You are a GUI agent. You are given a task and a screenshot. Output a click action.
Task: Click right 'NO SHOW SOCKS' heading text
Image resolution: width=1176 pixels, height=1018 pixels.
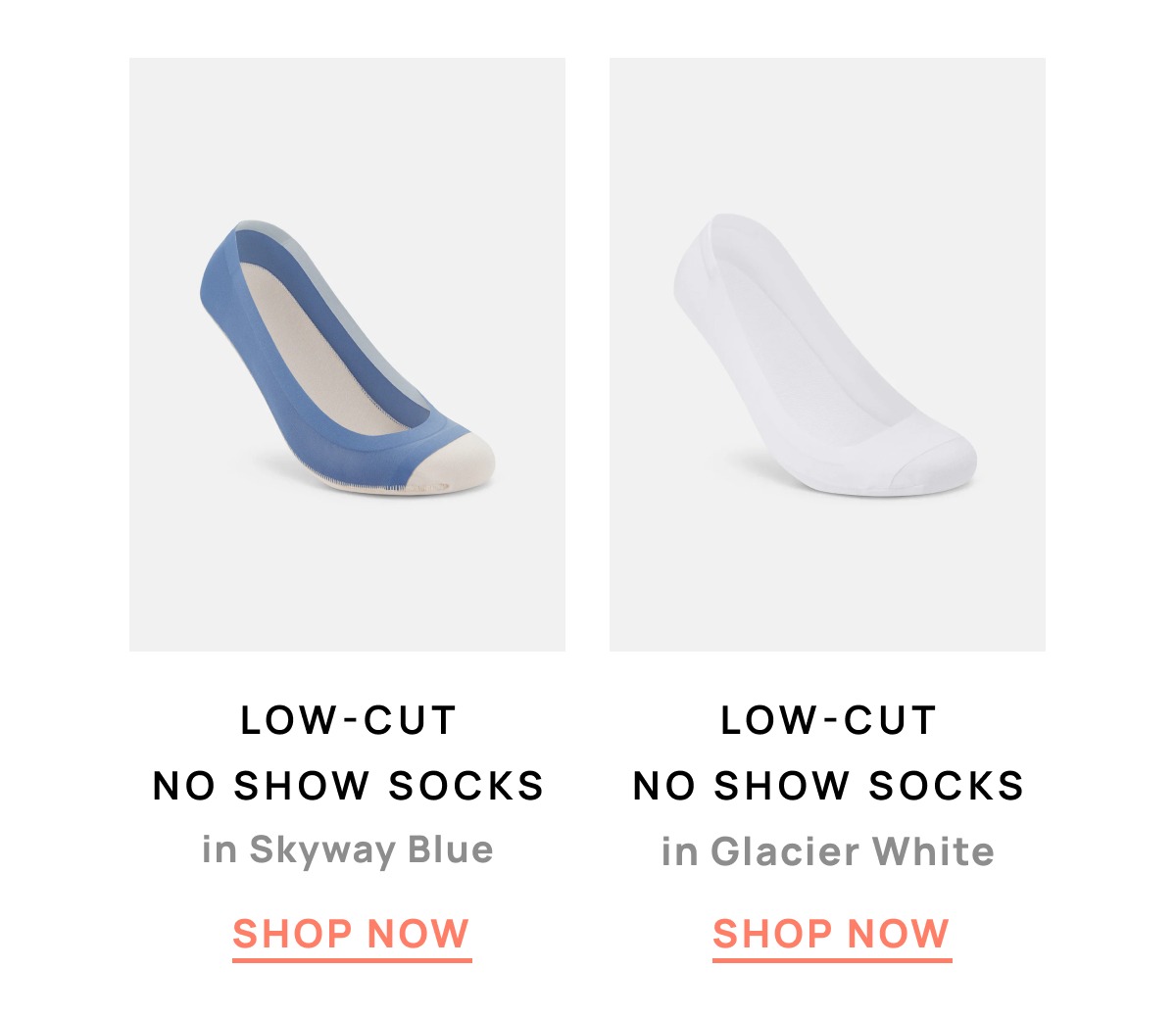[x=828, y=786]
